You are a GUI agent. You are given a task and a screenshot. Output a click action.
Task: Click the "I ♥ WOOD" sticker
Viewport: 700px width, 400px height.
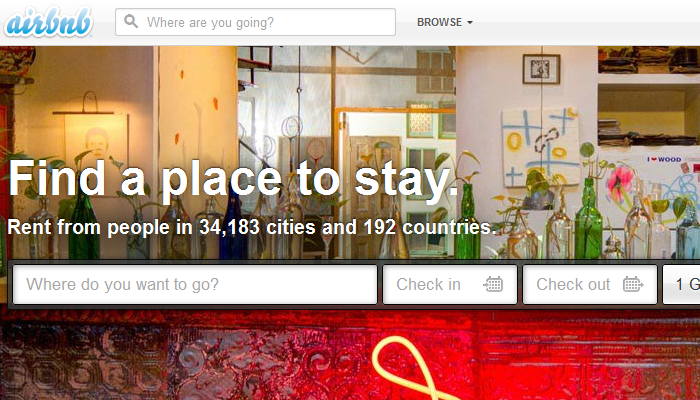(664, 159)
